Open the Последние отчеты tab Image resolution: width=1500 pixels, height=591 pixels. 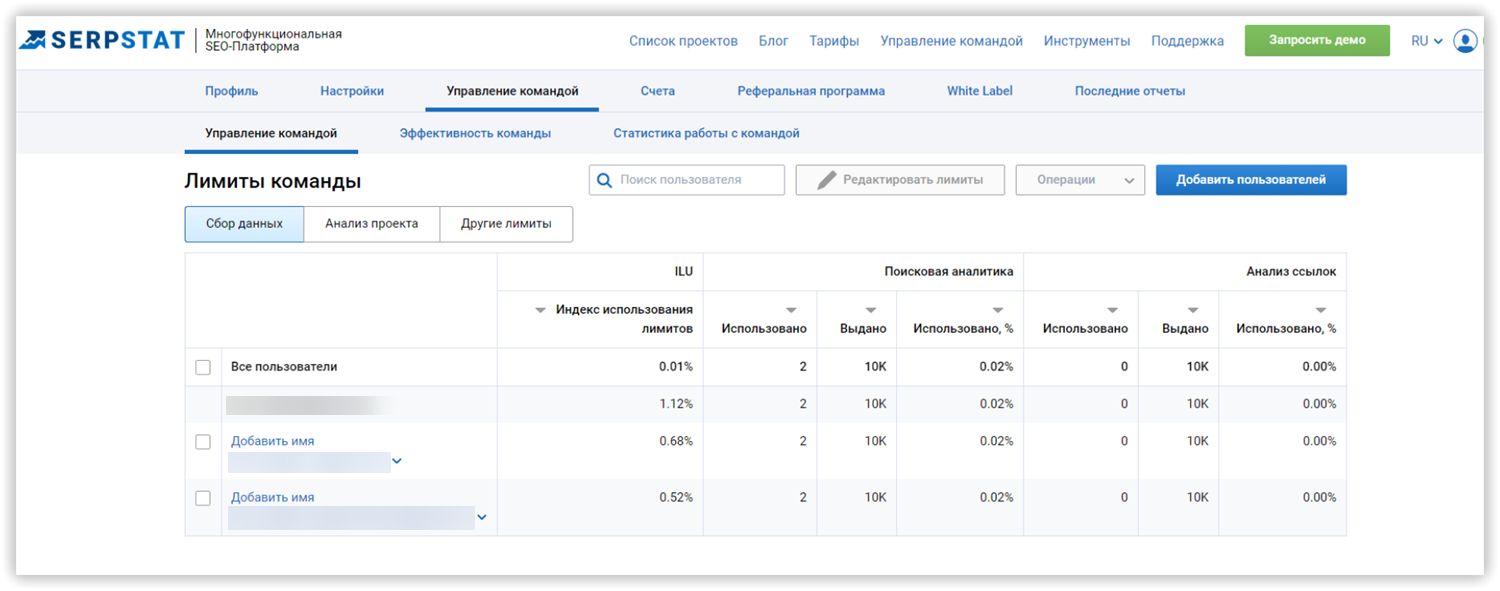pyautogui.click(x=1130, y=91)
